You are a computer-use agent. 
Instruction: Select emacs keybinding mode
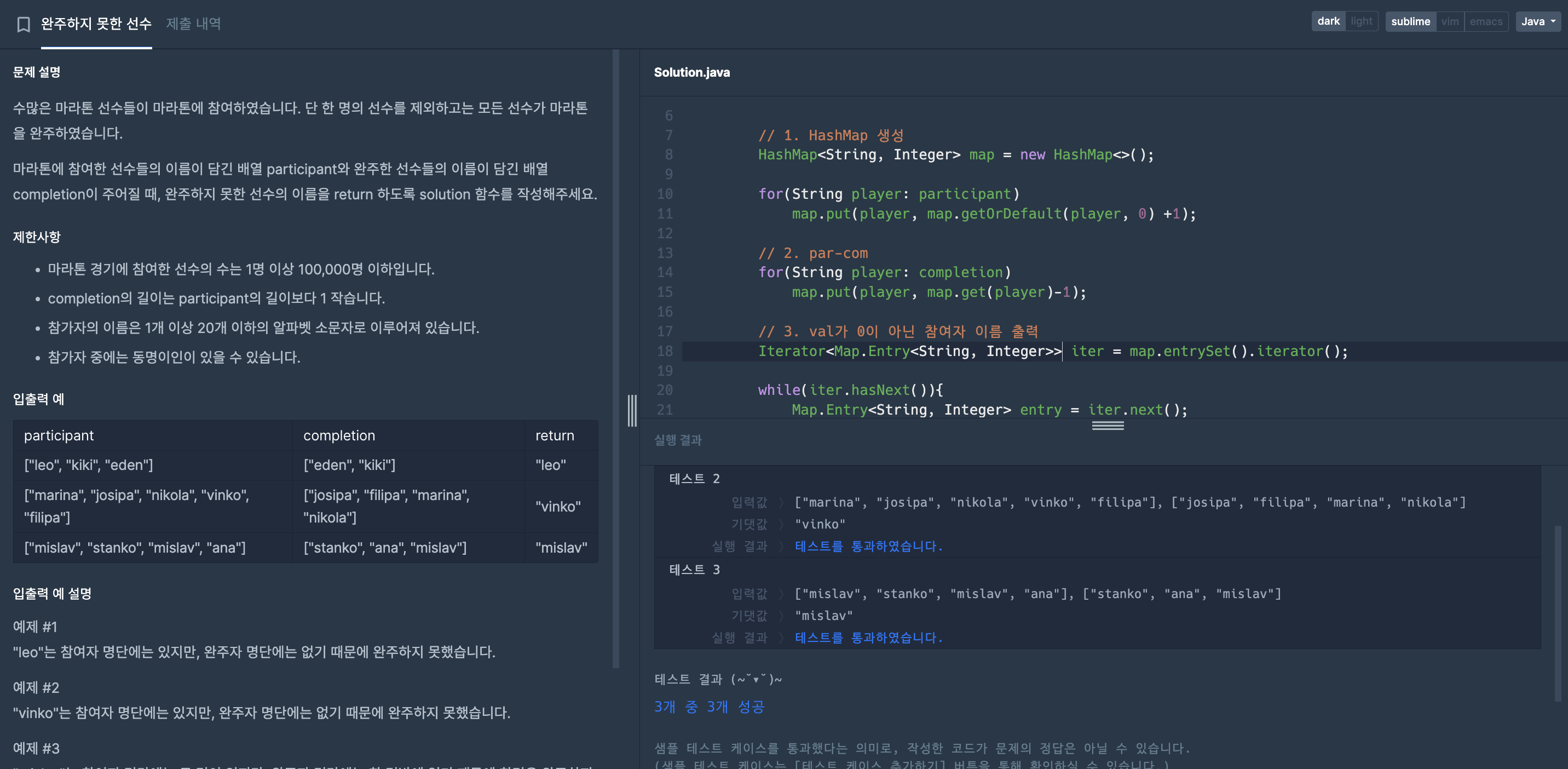pyautogui.click(x=1485, y=21)
